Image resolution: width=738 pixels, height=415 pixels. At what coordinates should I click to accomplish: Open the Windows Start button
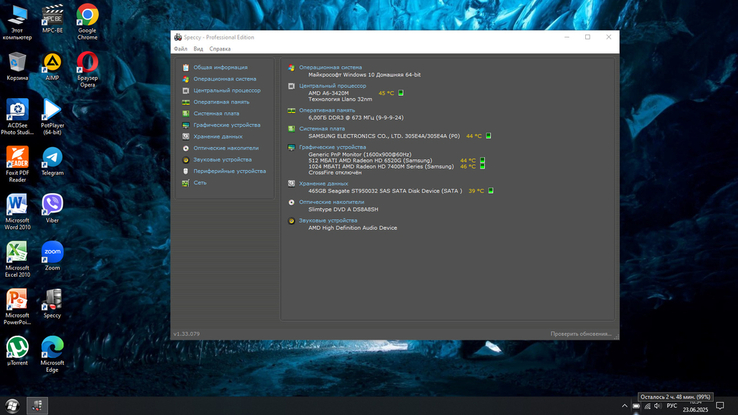click(x=12, y=406)
